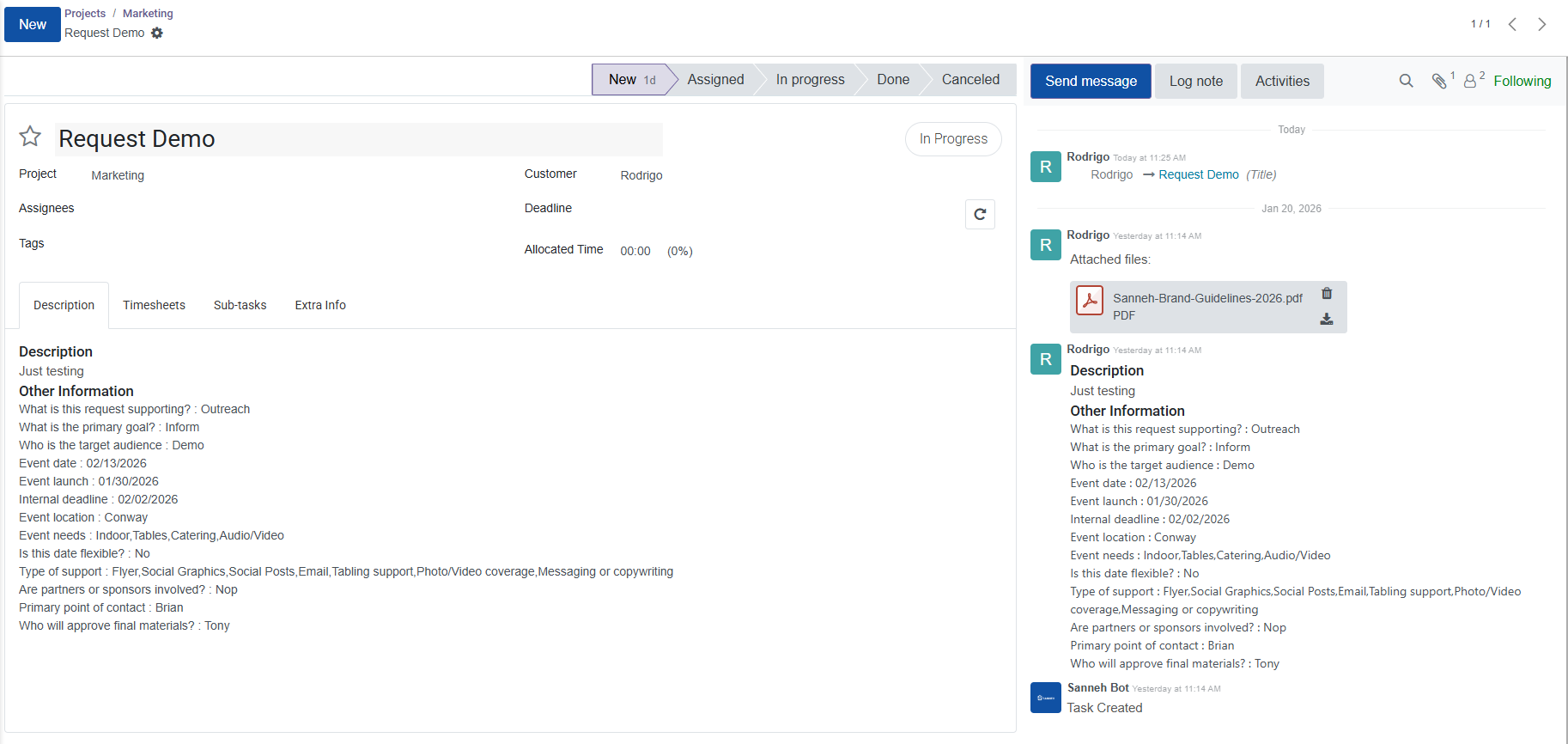
Task: Switch to the Timesheets tab
Action: (154, 305)
